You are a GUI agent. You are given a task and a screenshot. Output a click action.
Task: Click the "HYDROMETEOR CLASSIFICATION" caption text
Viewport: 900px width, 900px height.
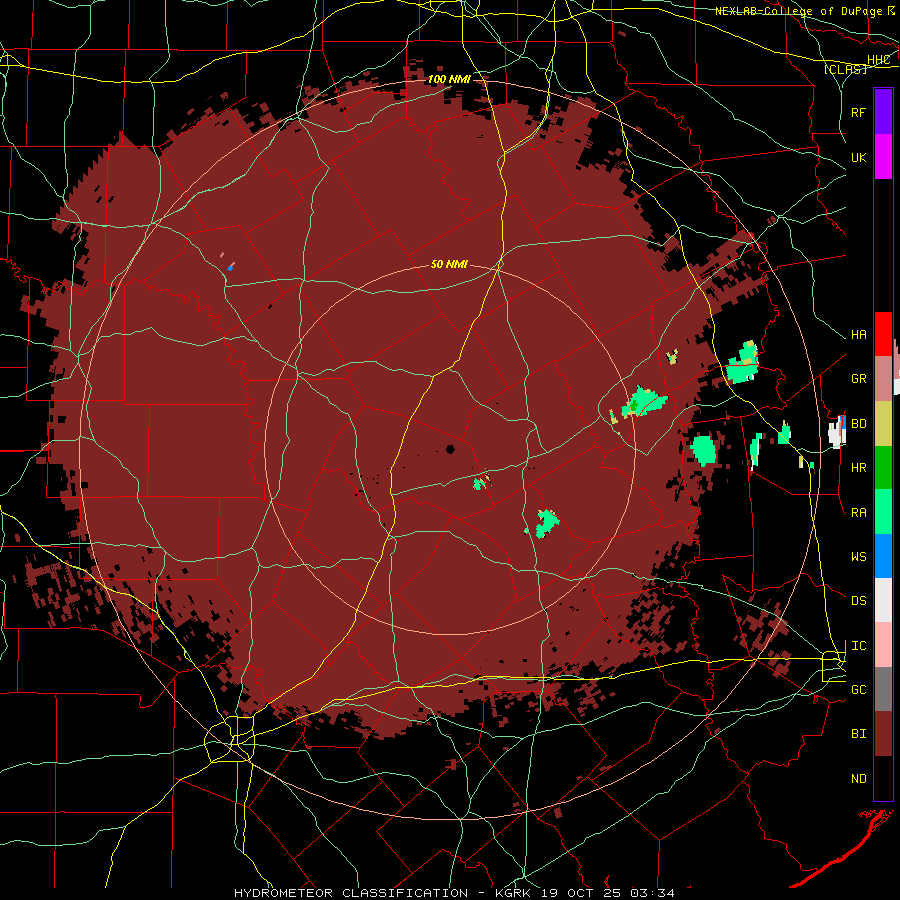[351, 893]
